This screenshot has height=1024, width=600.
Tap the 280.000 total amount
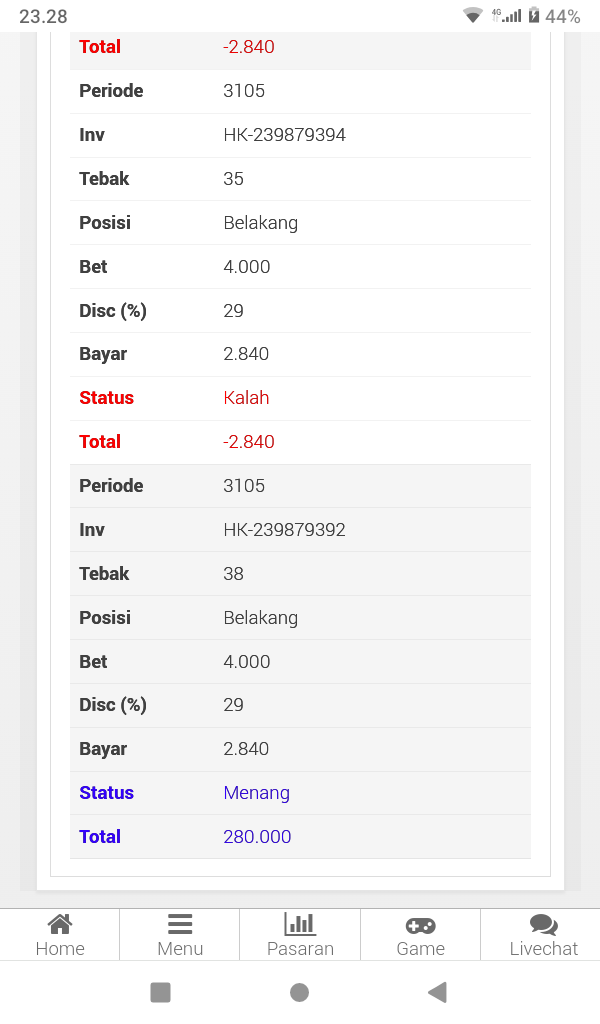[x=257, y=837]
